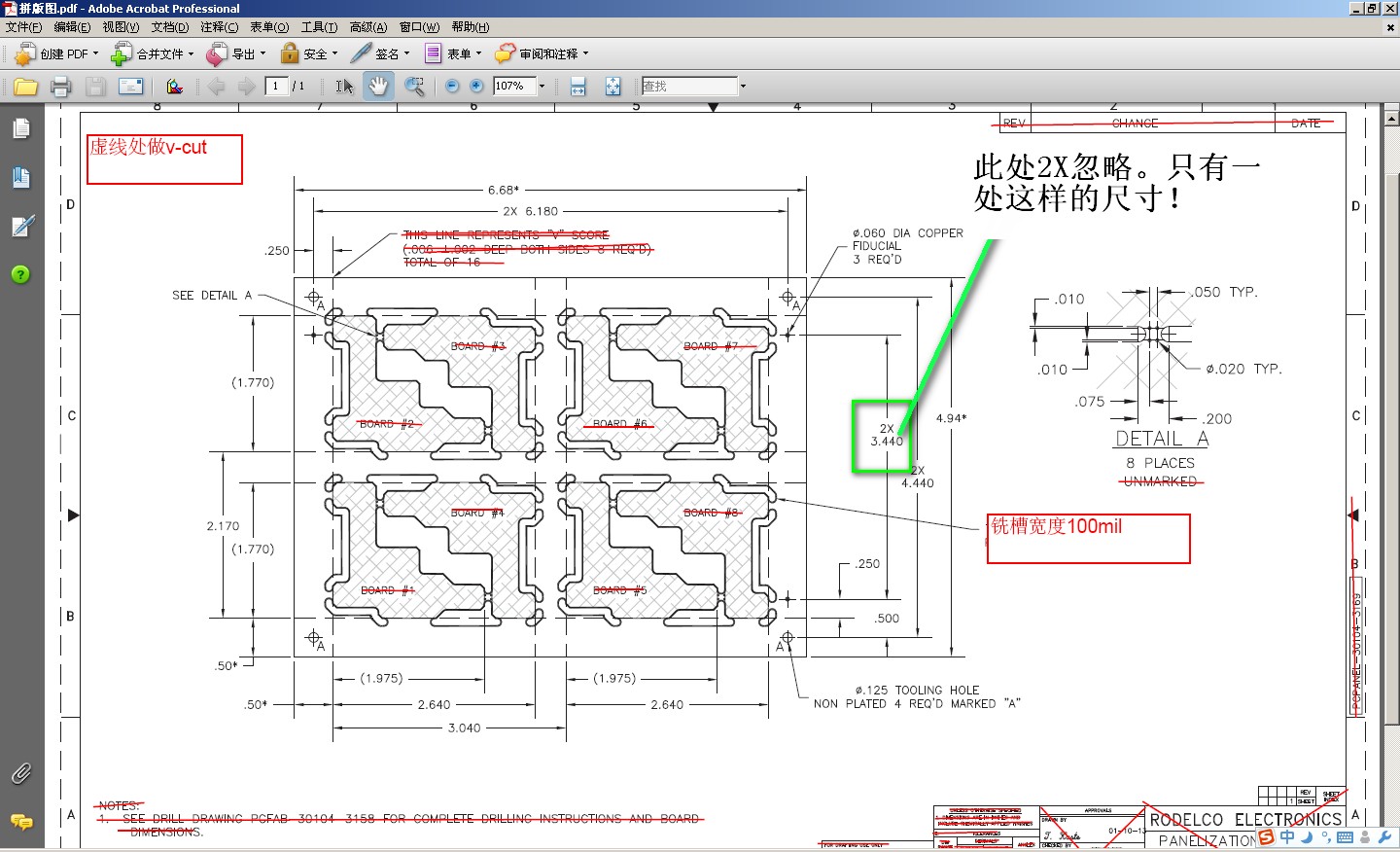
Task: Open the find options dropdown arrow
Action: click(743, 87)
